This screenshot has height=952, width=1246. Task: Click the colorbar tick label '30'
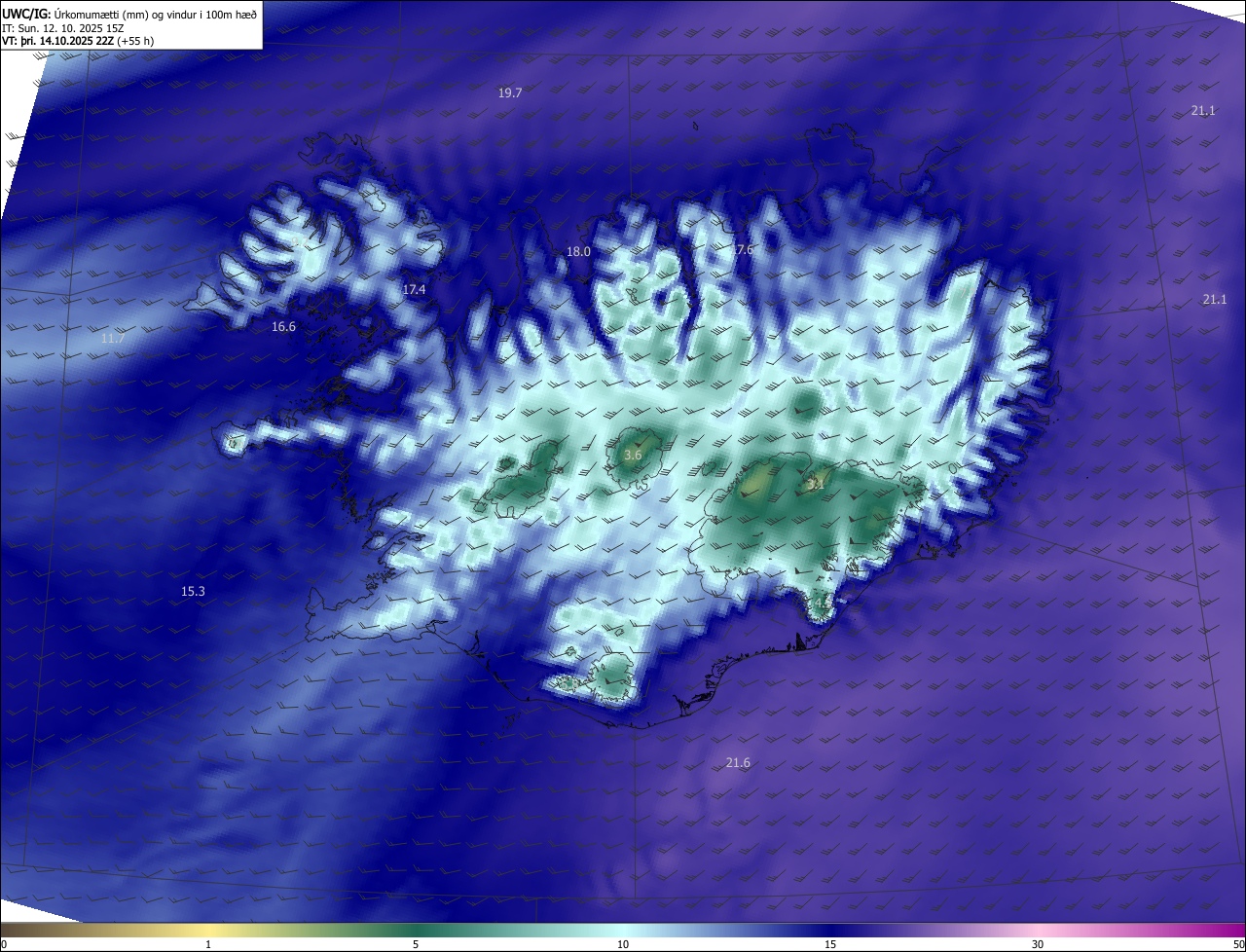click(1038, 944)
